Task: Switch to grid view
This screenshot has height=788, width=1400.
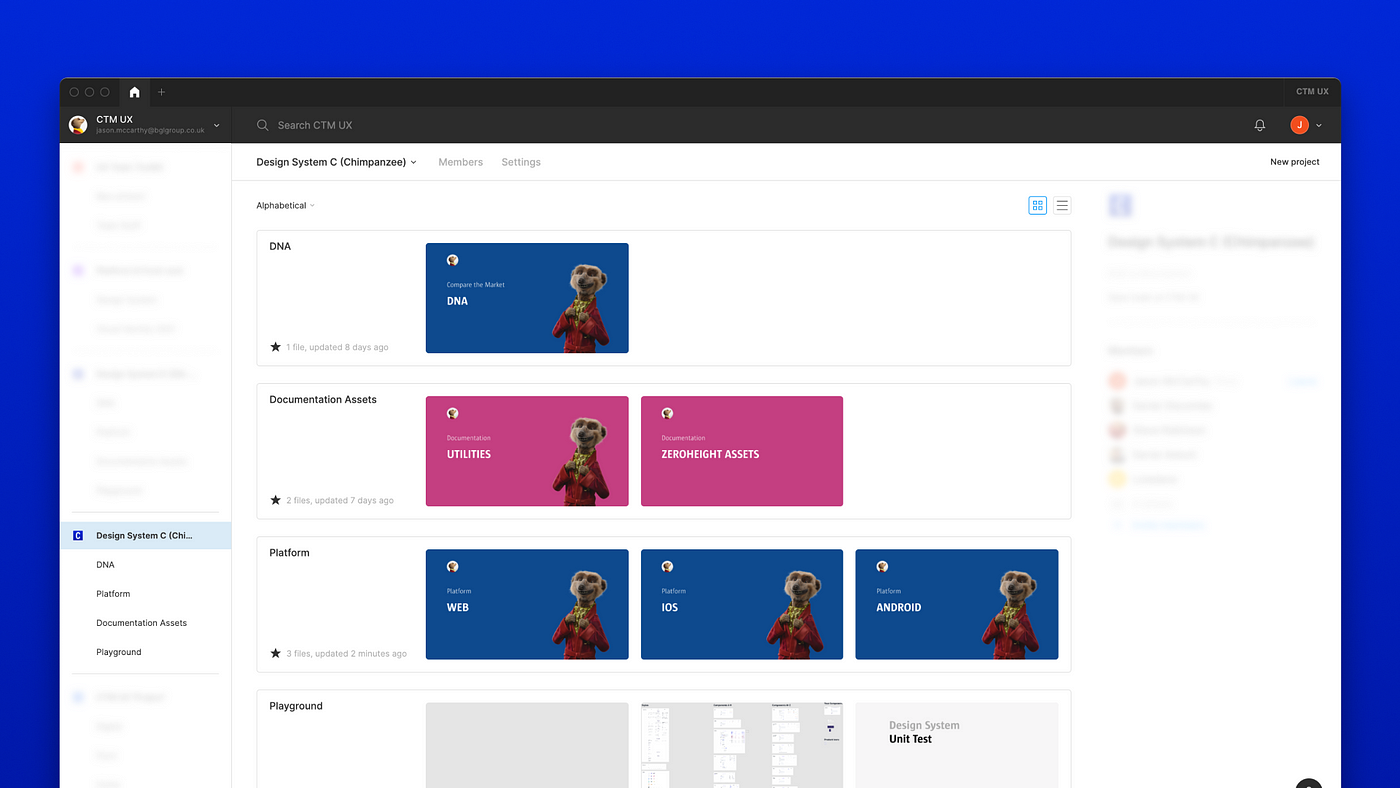Action: pyautogui.click(x=1038, y=205)
